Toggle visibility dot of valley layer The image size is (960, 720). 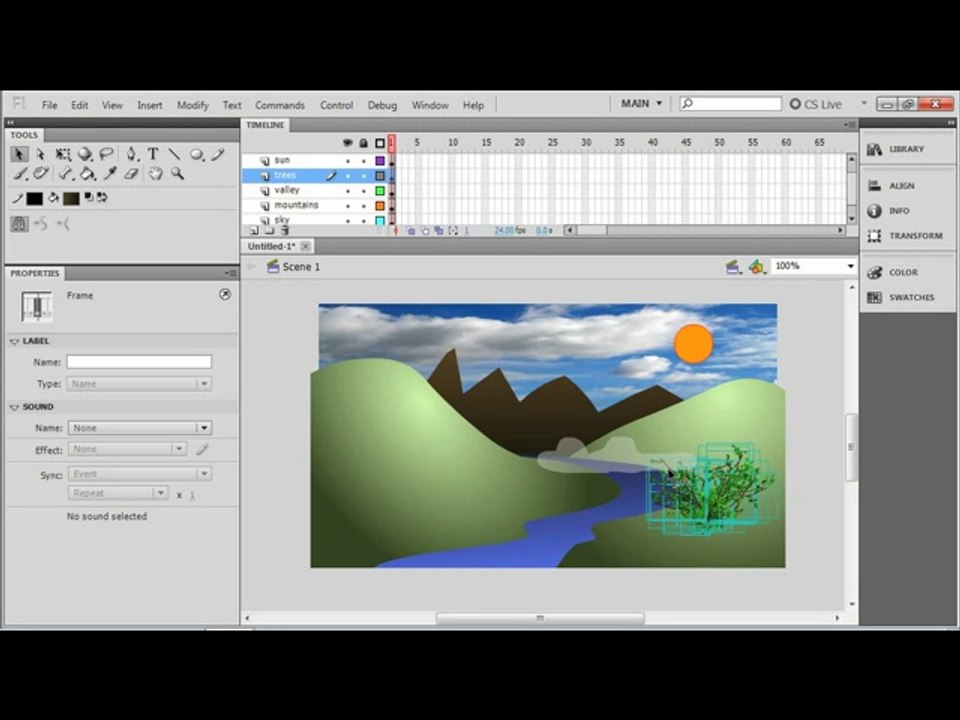[x=348, y=191]
